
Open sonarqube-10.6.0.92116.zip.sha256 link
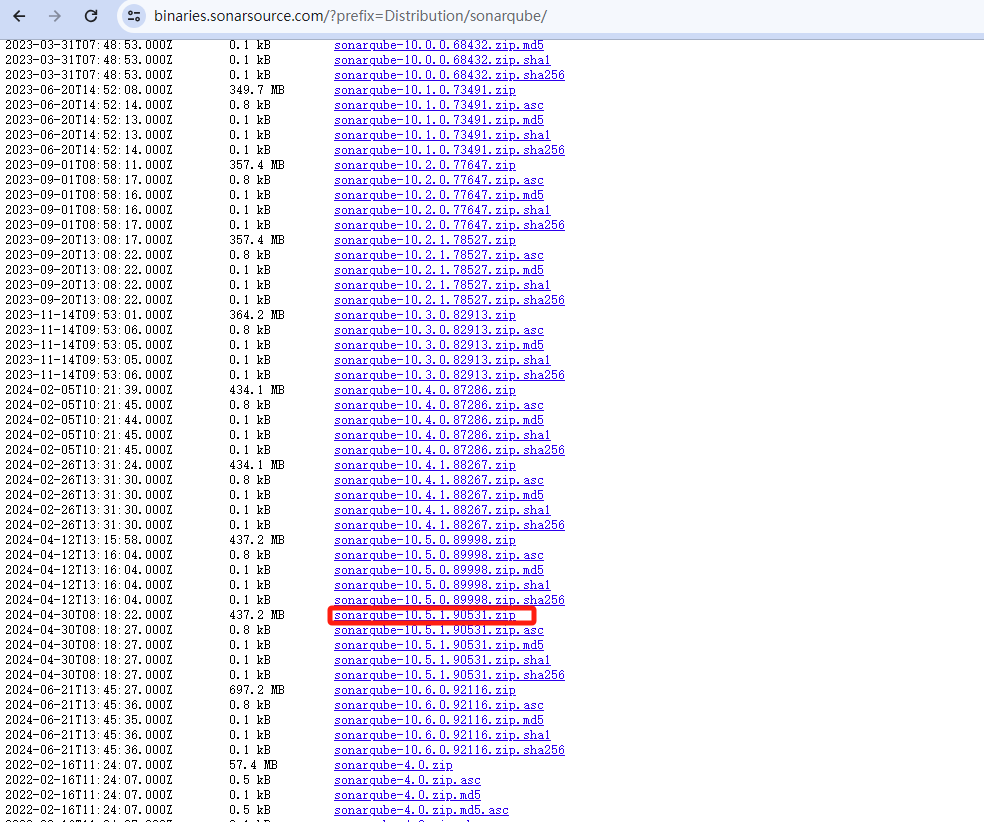pos(449,750)
